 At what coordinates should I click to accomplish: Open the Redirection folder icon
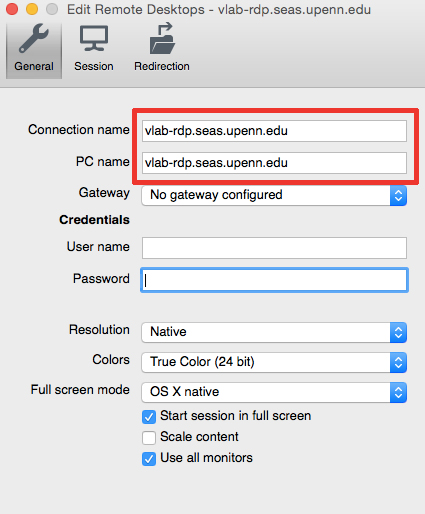(x=162, y=38)
